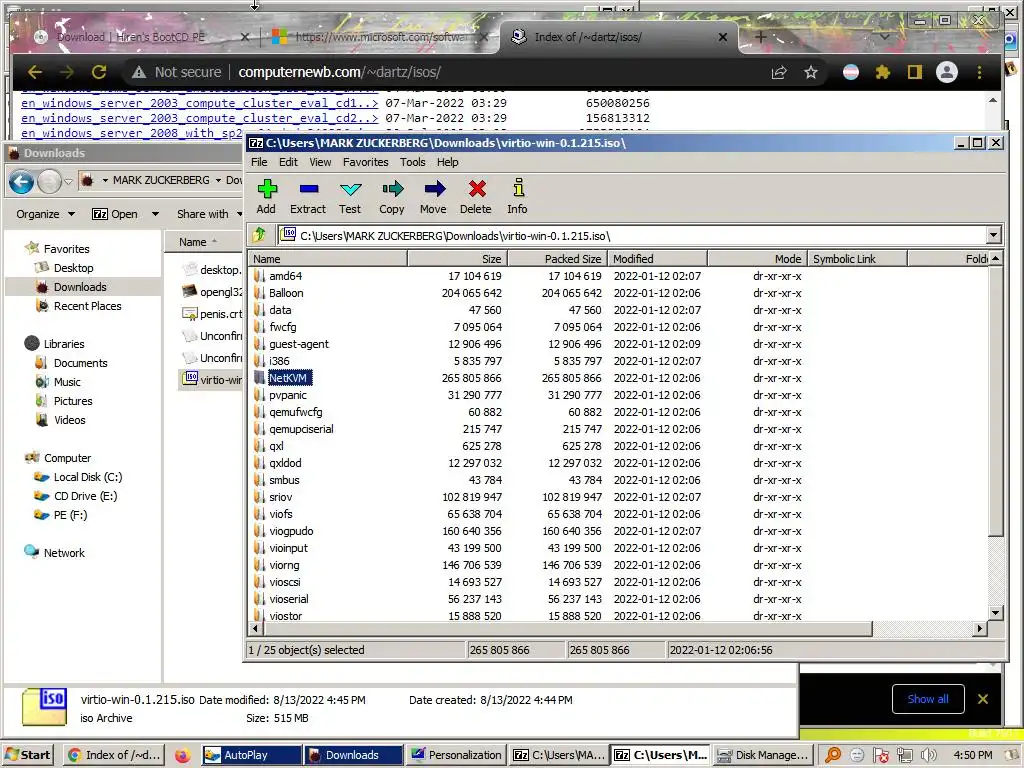The image size is (1024, 768).
Task: Open the Edit menu in 7-Zip
Action: [288, 162]
